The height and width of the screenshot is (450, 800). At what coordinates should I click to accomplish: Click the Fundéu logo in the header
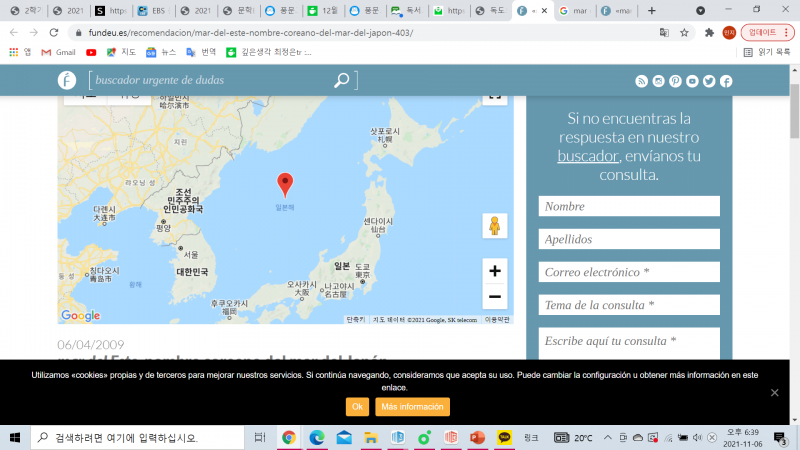coord(68,80)
